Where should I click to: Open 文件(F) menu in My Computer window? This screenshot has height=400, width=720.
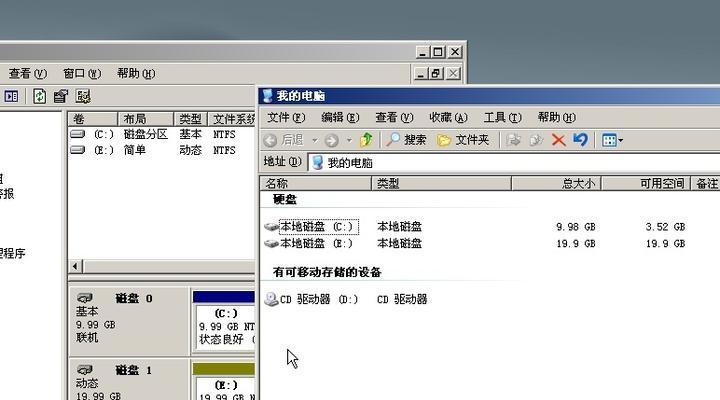286,118
